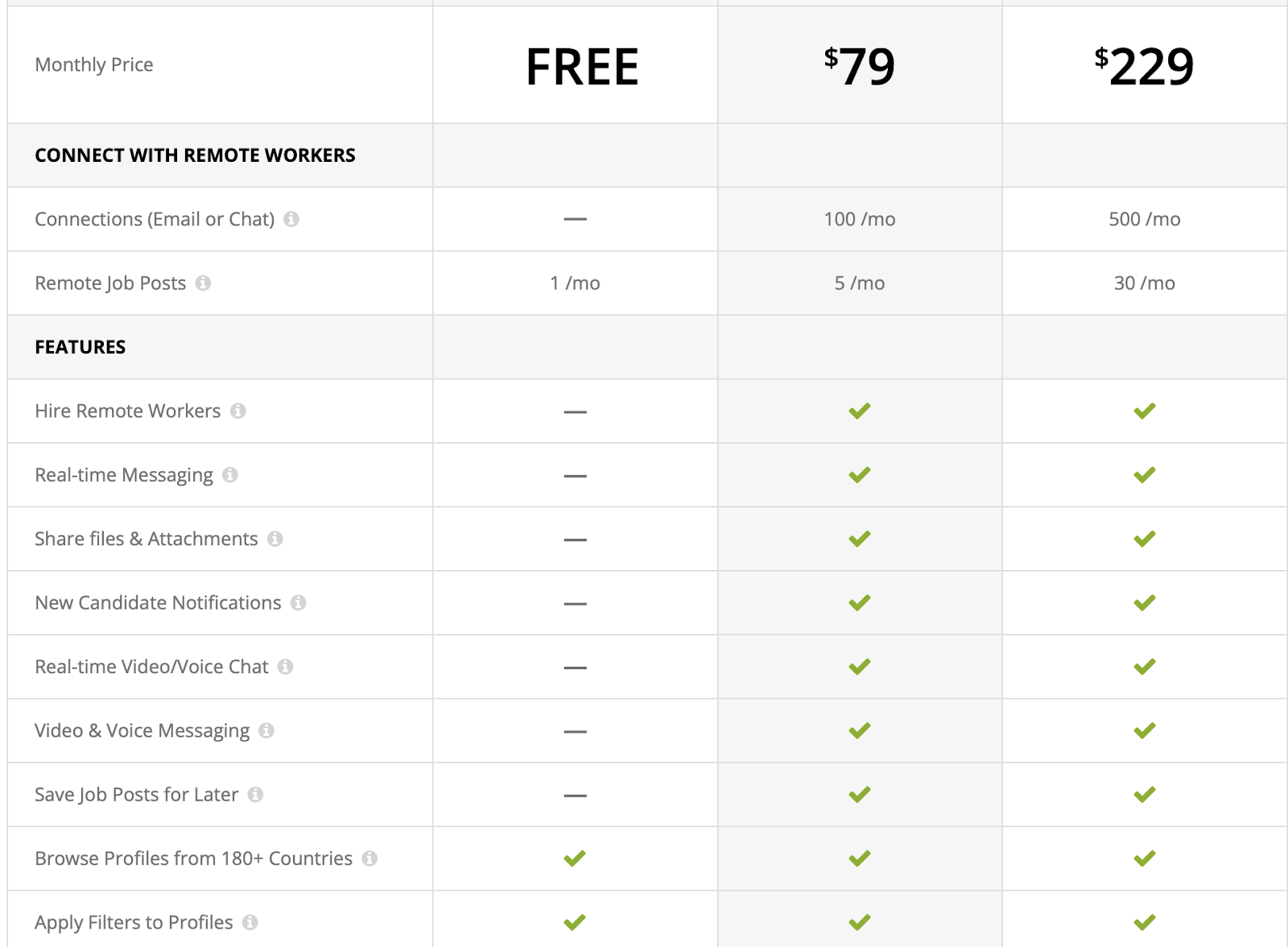Click the 500 /mo connections value
The height and width of the screenshot is (947, 1288).
tap(1144, 219)
